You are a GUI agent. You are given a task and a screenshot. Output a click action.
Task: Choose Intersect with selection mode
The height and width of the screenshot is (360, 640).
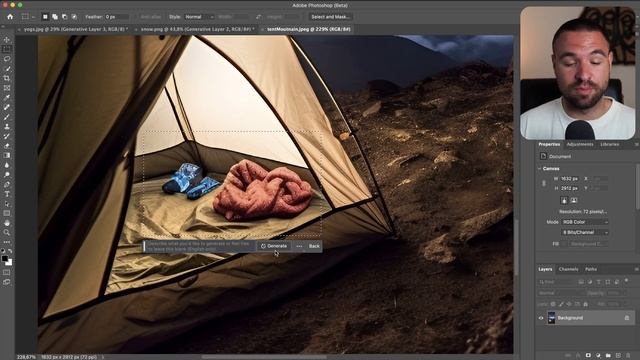74,17
